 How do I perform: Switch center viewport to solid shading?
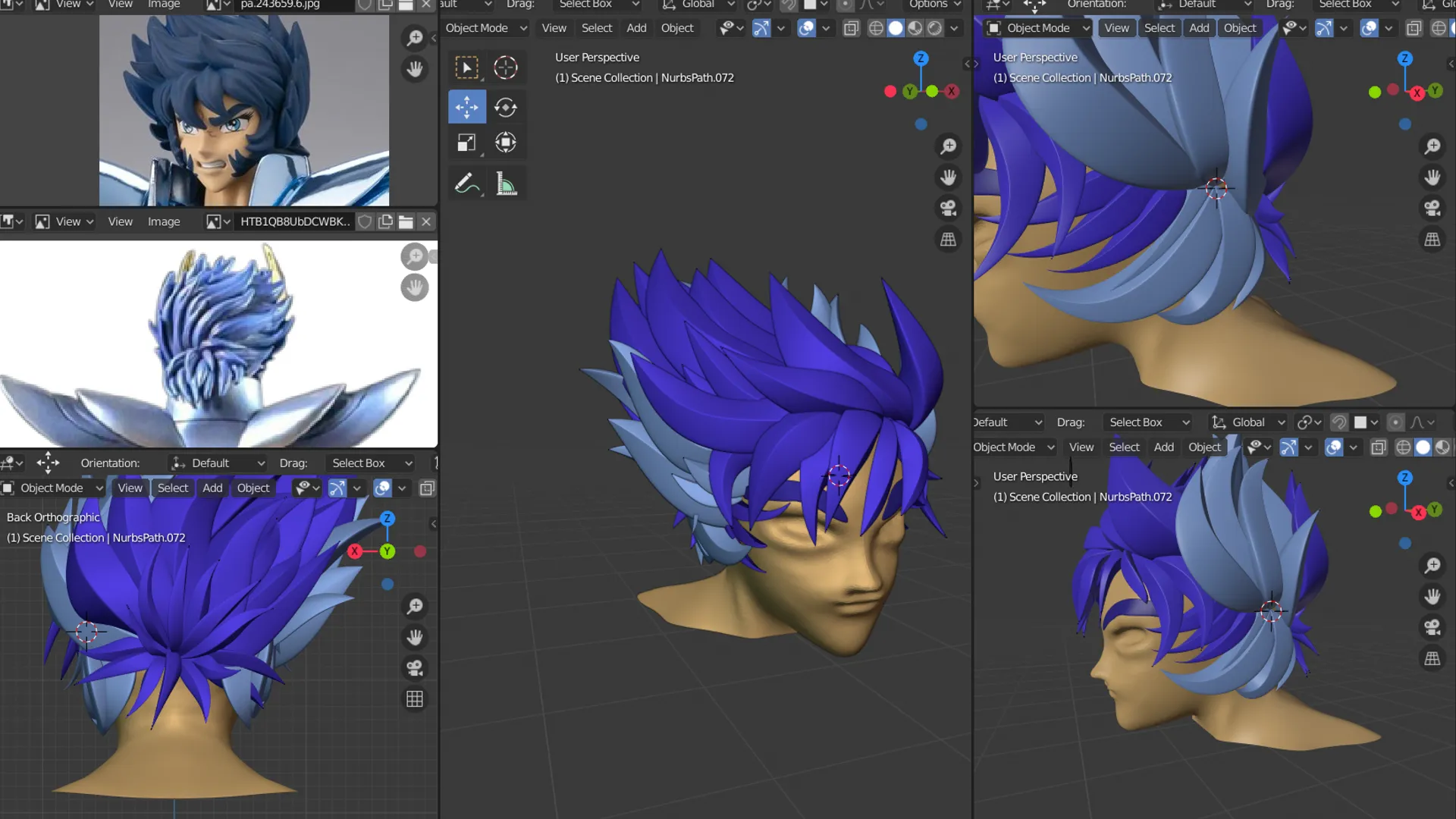tap(896, 28)
